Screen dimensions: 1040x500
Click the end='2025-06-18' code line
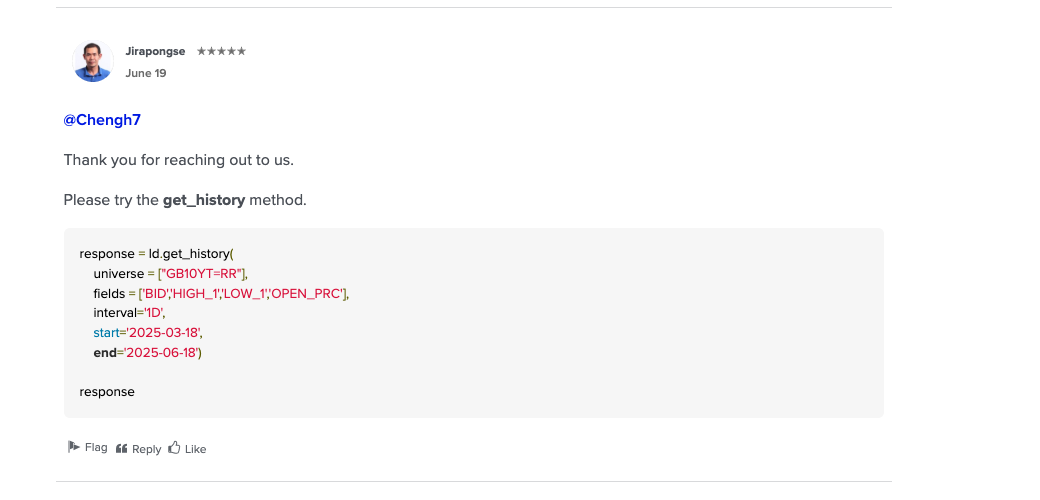(148, 352)
